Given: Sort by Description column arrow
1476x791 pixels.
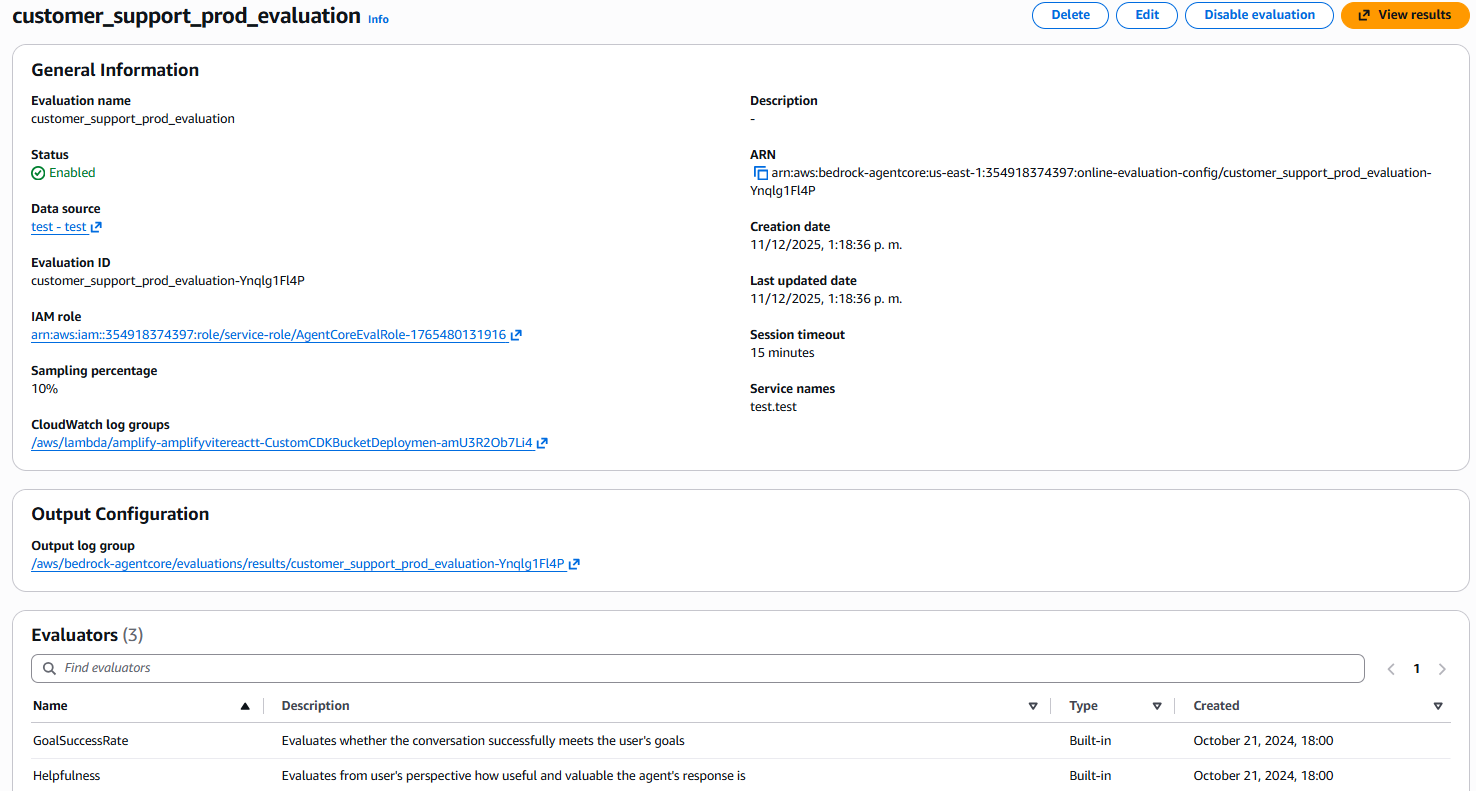Looking at the screenshot, I should click(x=1033, y=706).
